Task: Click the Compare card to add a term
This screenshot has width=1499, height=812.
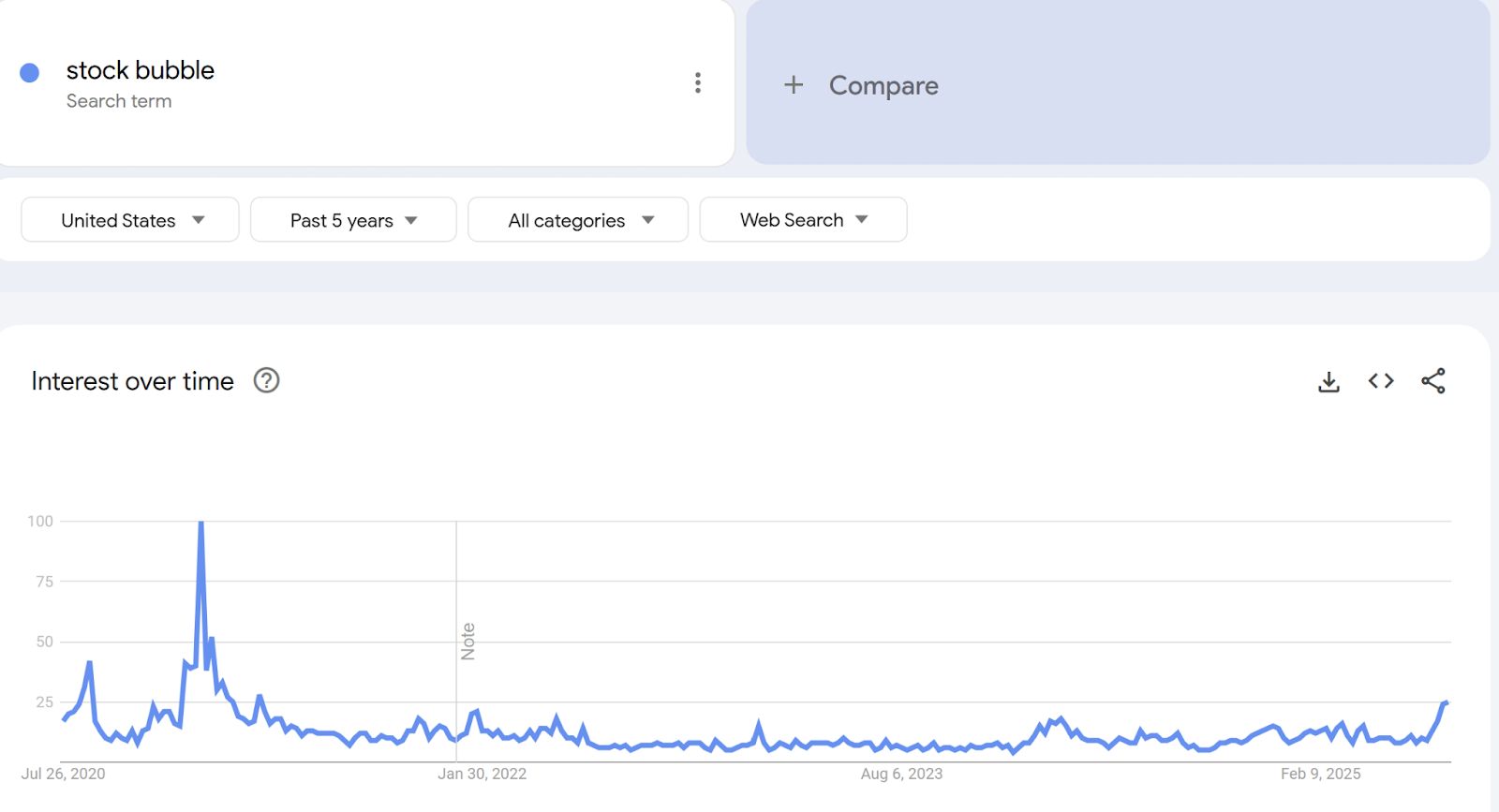Action: pos(1118,82)
